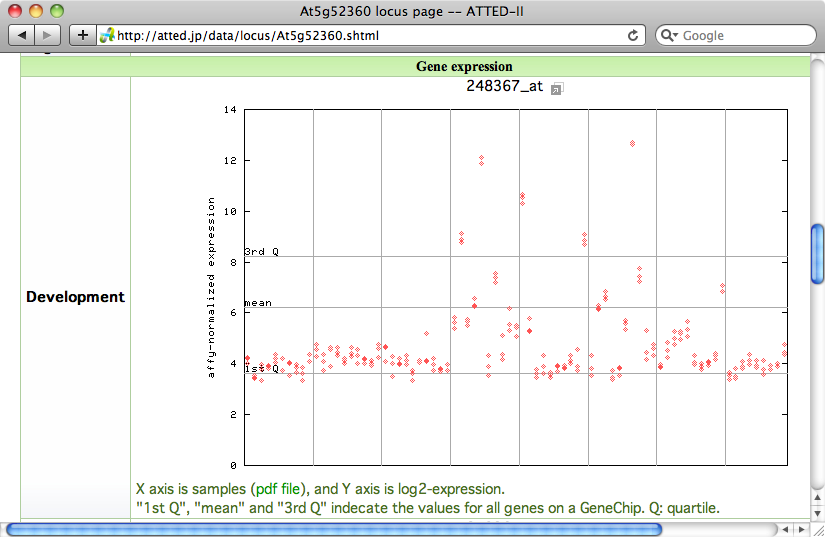825x537 pixels.
Task: Click the vertical scrollbar down arrow
Action: point(816,512)
